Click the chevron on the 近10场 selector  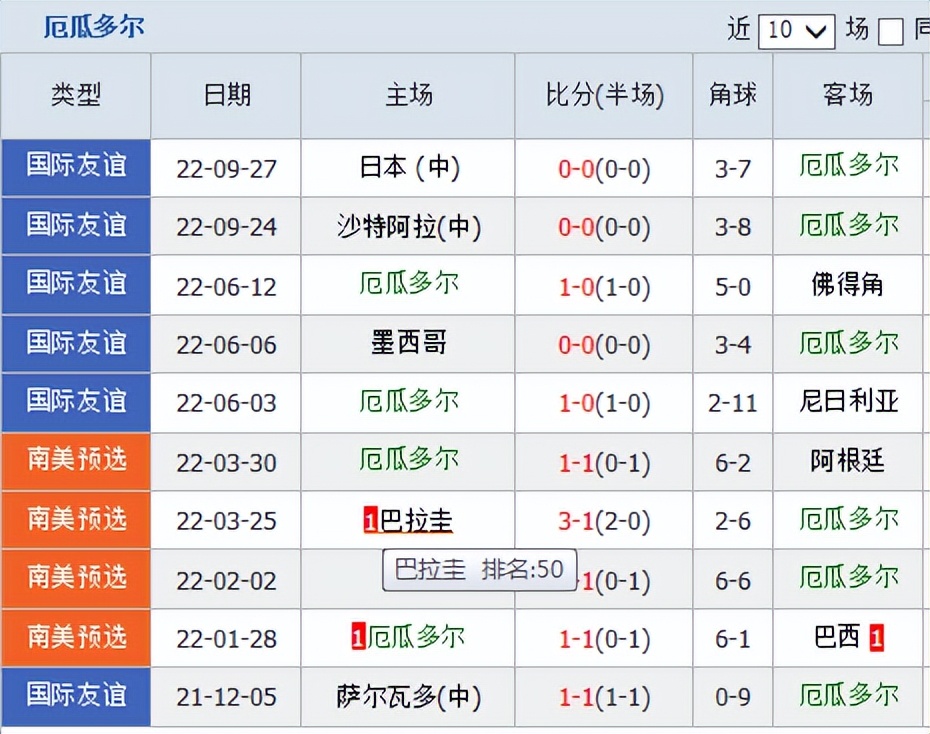tap(817, 31)
